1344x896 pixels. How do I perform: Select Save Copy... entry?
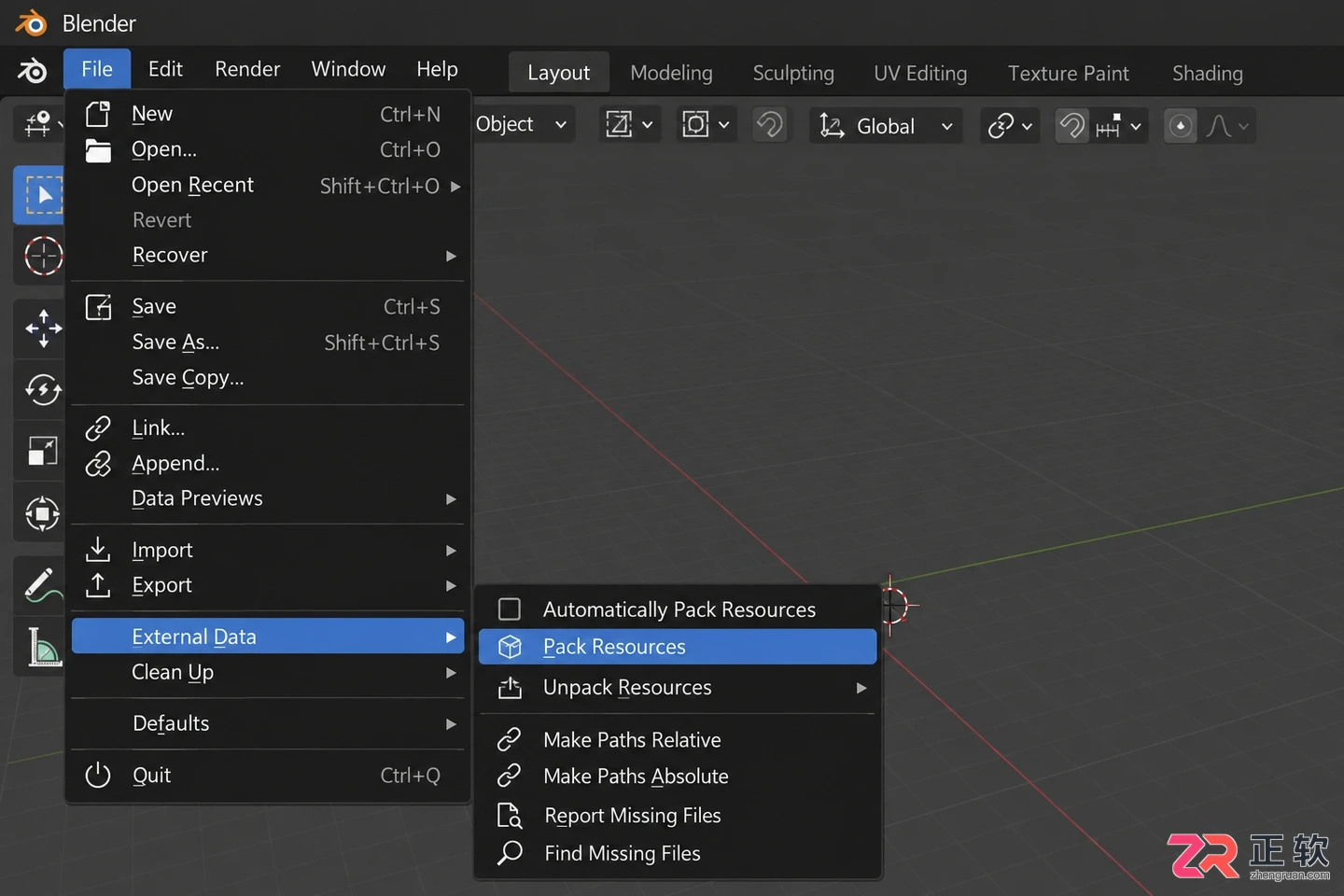click(268, 378)
